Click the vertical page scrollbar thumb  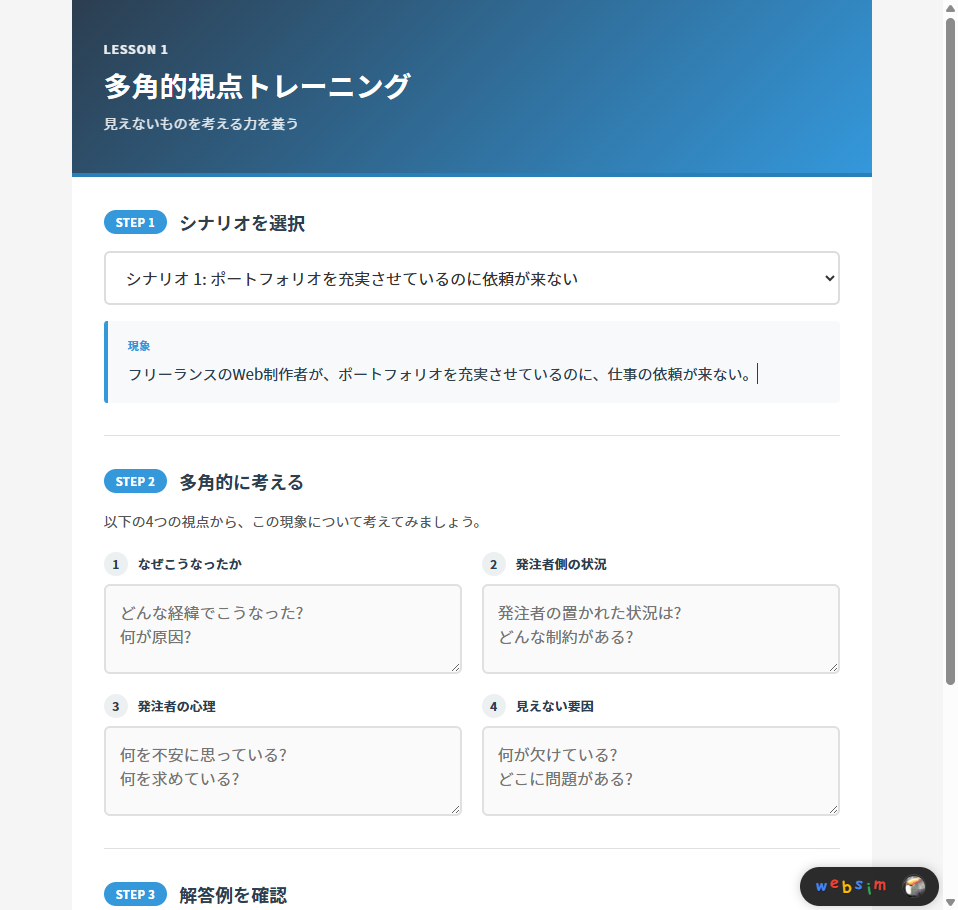(950, 350)
